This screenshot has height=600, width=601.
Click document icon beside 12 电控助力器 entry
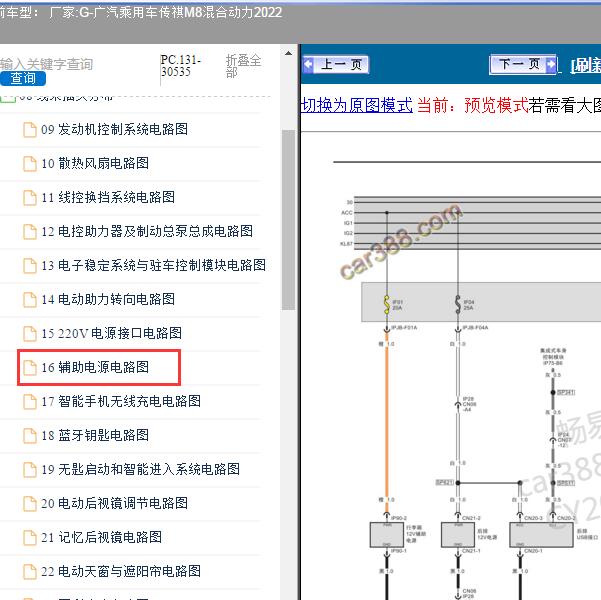(30, 232)
